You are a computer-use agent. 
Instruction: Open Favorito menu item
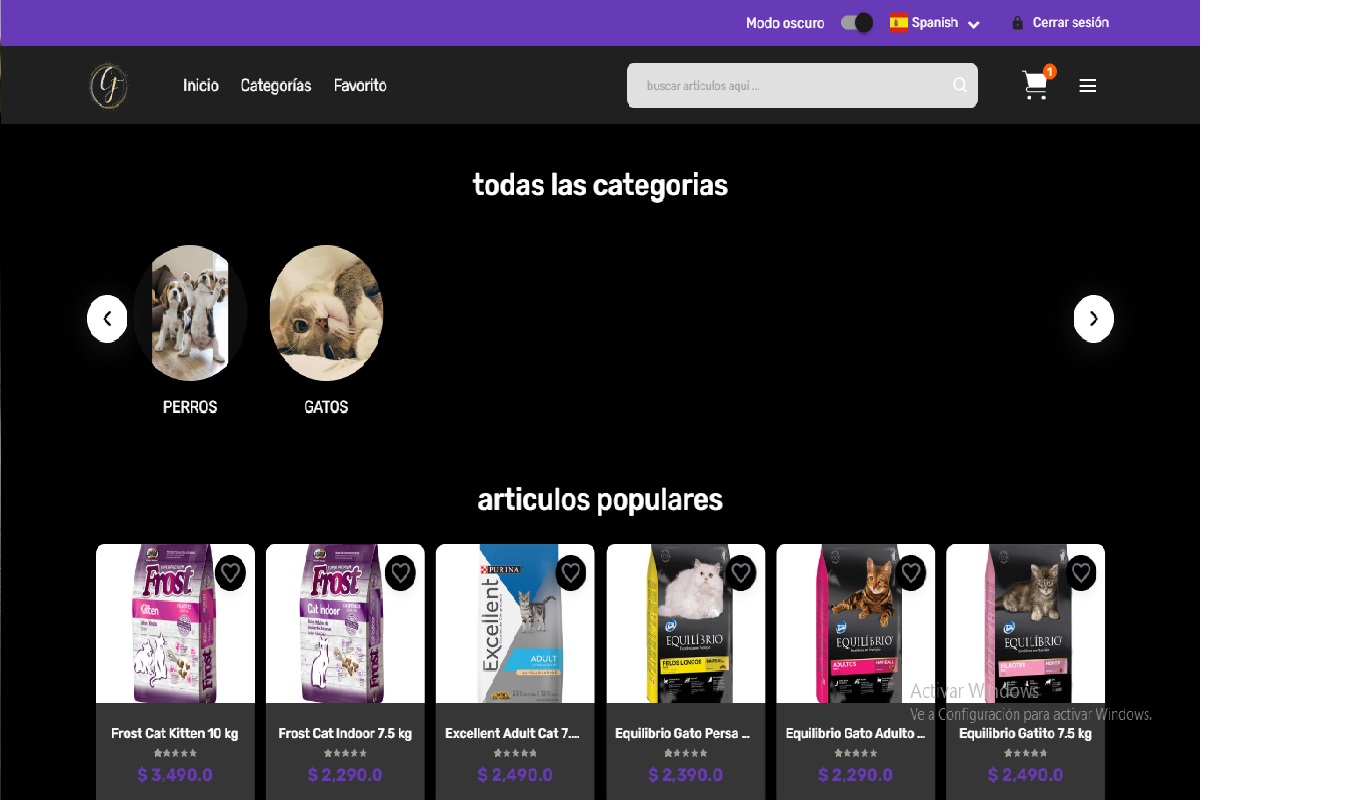[x=360, y=86]
